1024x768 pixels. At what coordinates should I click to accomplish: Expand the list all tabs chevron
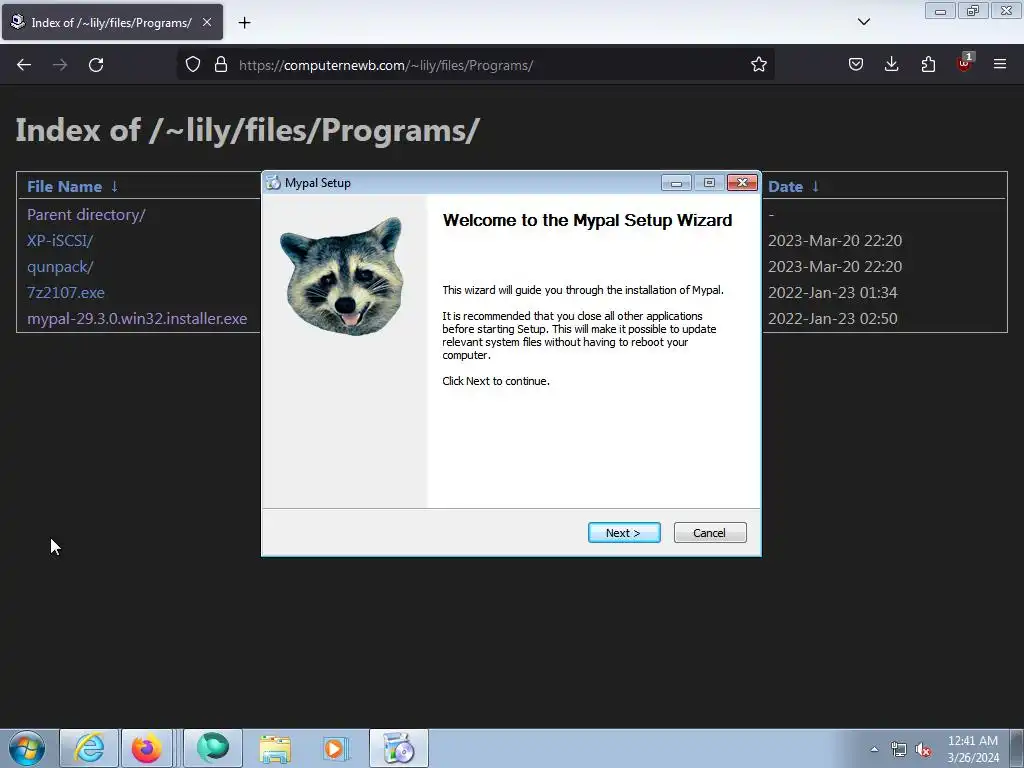coord(863,22)
